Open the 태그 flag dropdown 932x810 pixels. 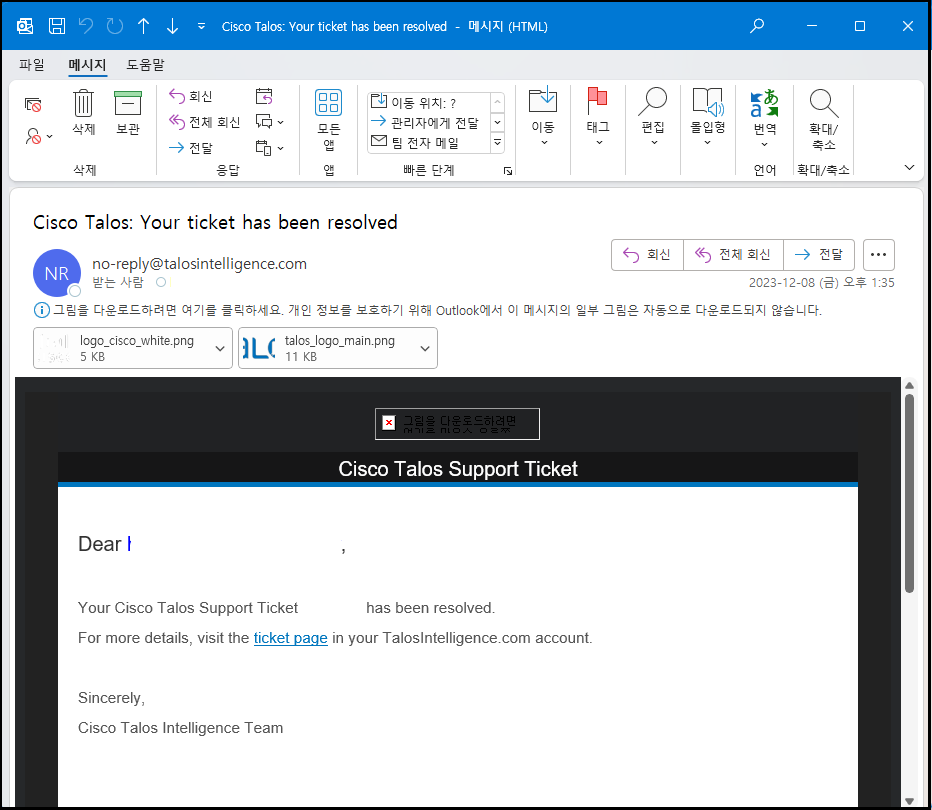pos(598,116)
